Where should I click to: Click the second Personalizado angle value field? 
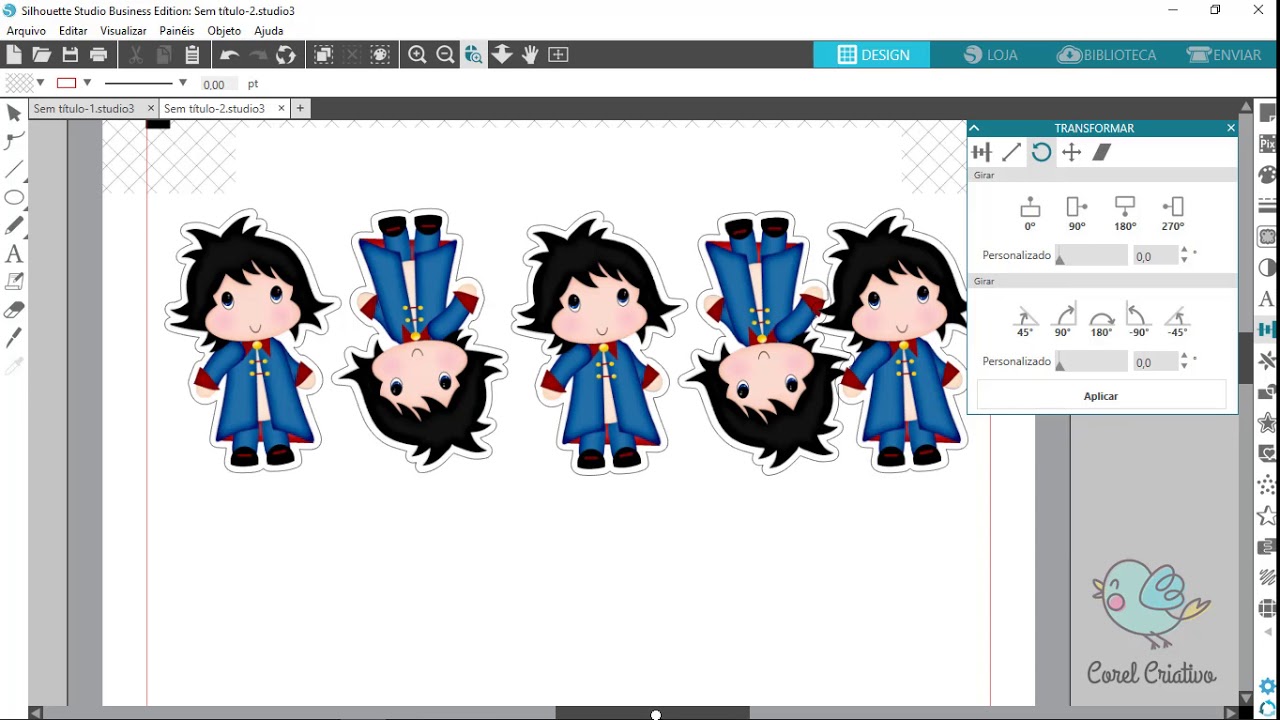click(x=1155, y=362)
